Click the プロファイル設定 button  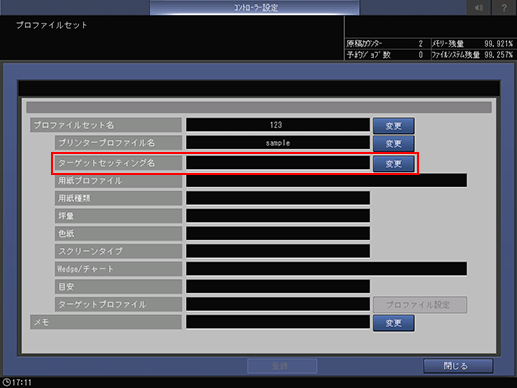[x=420, y=305]
